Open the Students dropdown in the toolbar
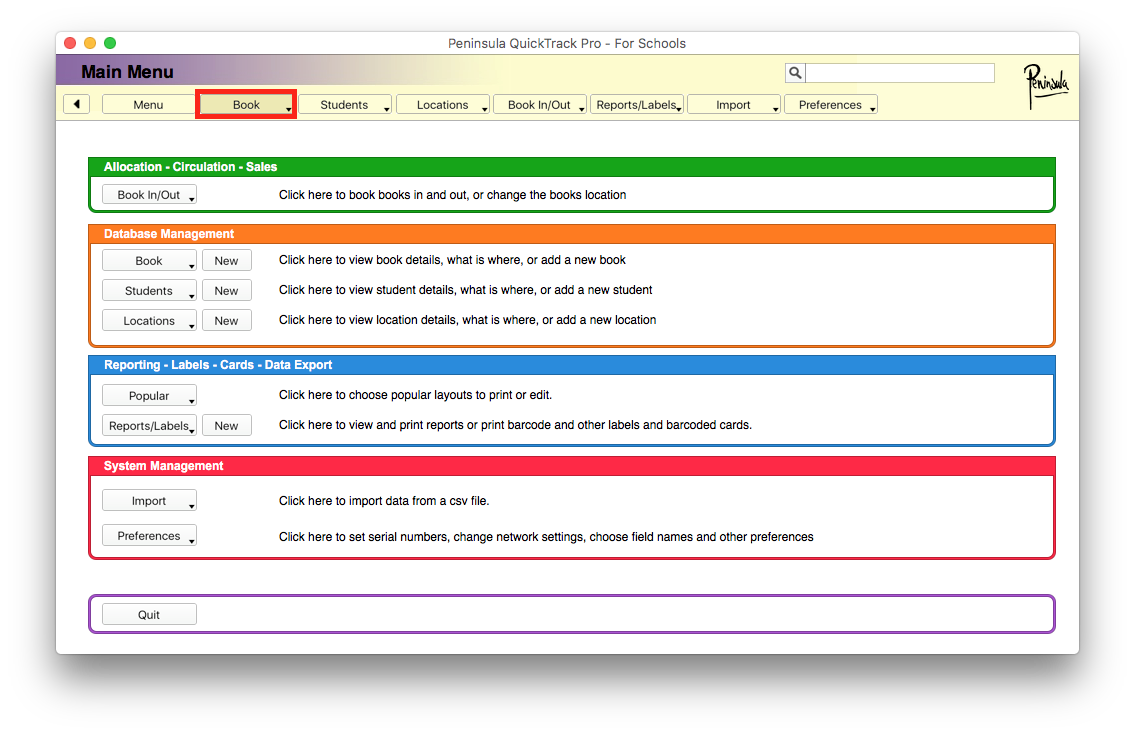The image size is (1135, 734). pos(345,105)
